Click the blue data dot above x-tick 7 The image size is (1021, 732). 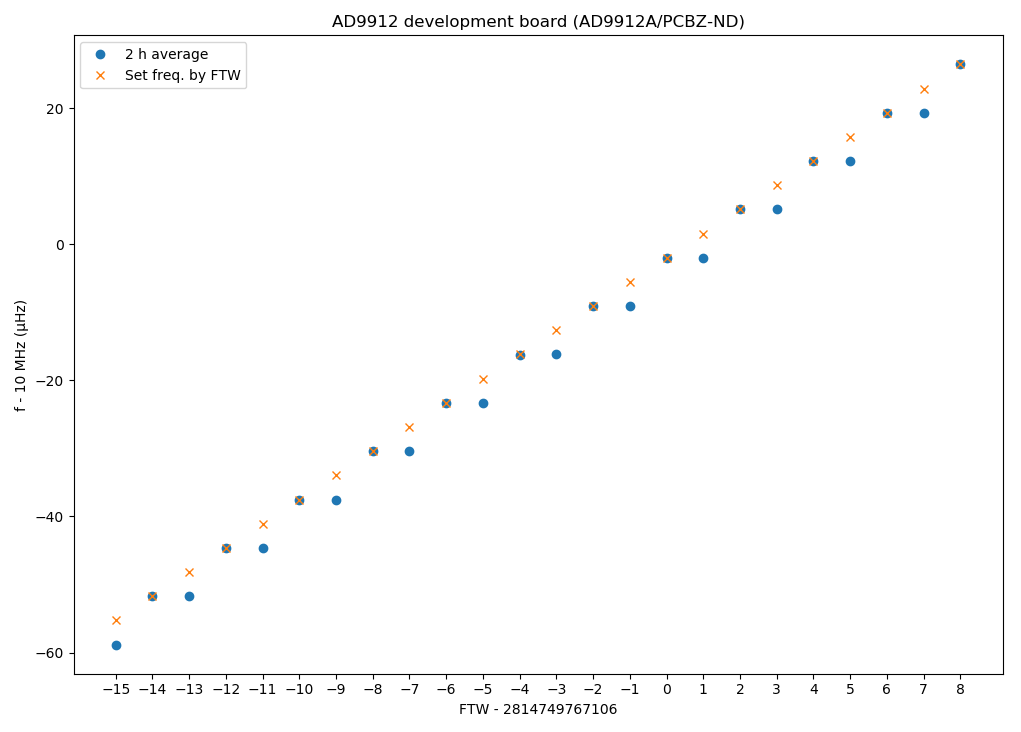click(924, 113)
